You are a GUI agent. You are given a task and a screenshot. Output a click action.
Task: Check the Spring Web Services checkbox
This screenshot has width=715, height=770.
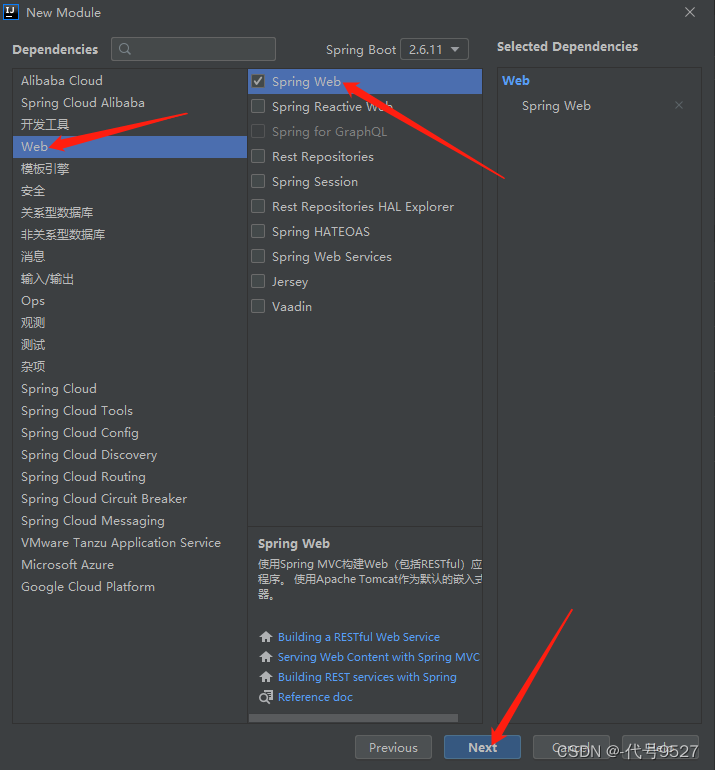[x=258, y=256]
